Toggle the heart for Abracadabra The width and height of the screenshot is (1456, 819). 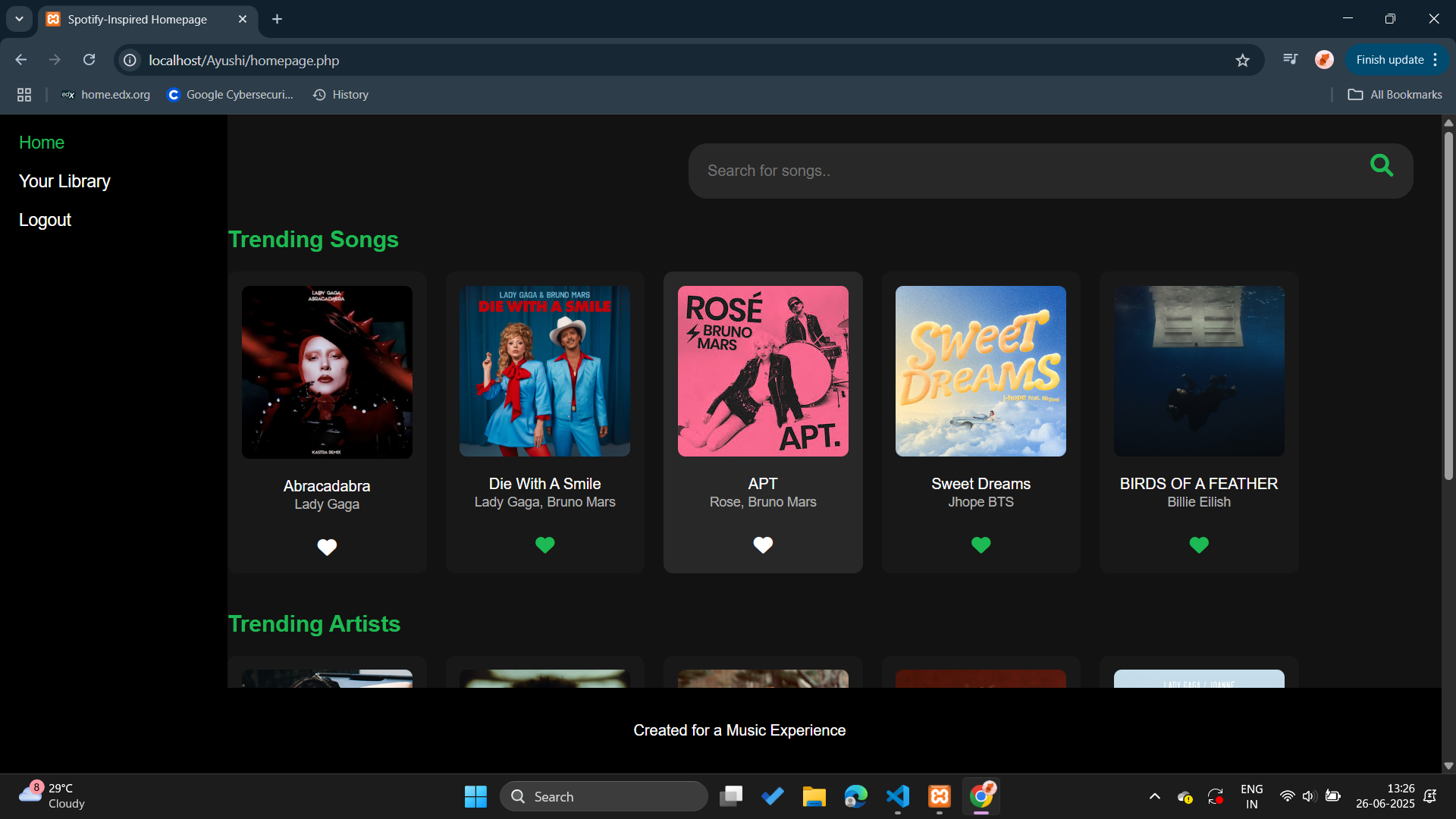pyautogui.click(x=327, y=547)
